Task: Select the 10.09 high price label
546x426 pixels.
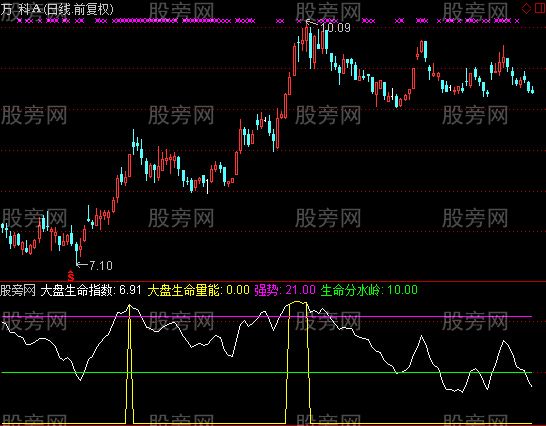Action: click(x=335, y=28)
